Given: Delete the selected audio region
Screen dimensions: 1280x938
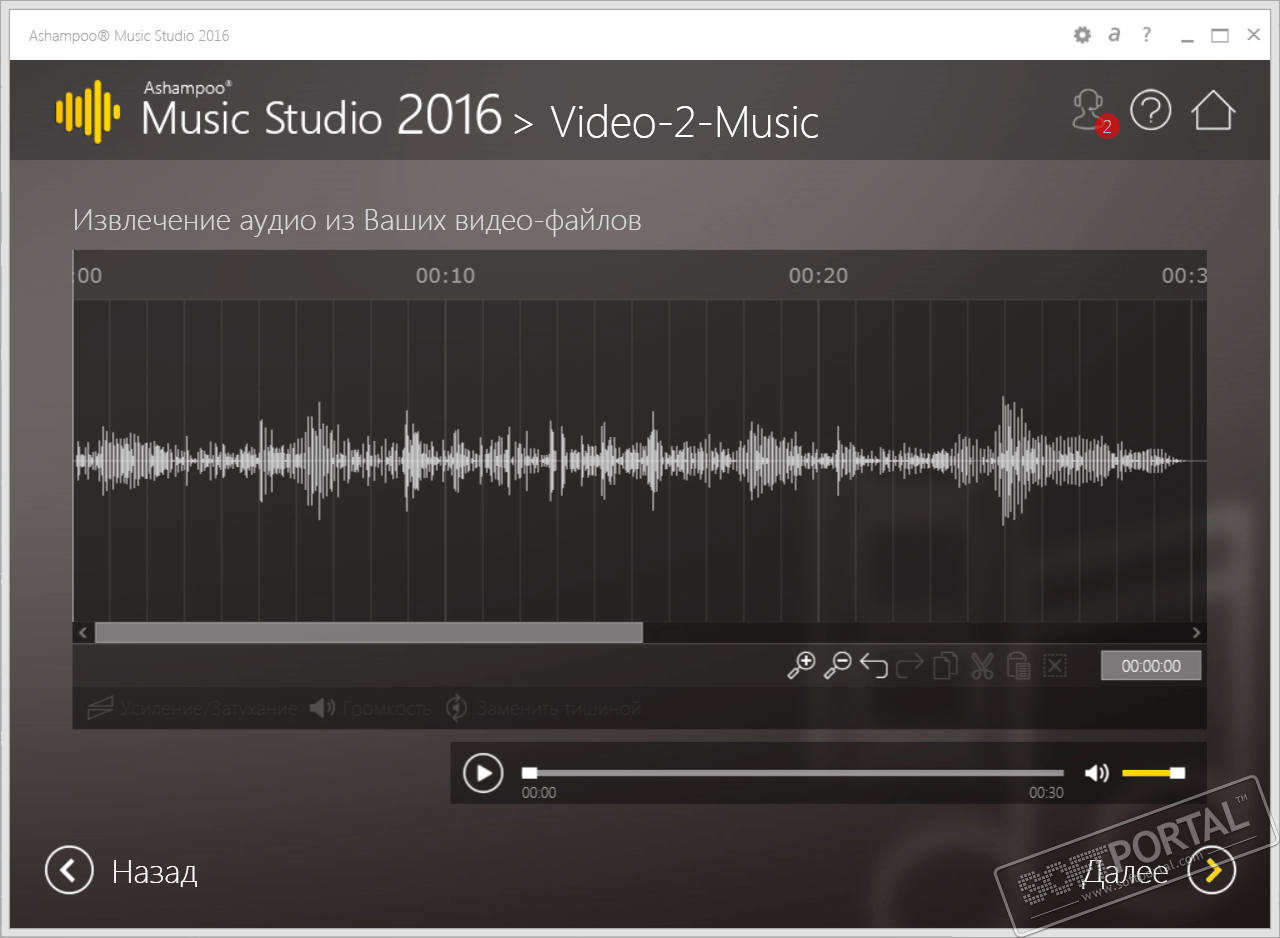Looking at the screenshot, I should click(x=1055, y=666).
